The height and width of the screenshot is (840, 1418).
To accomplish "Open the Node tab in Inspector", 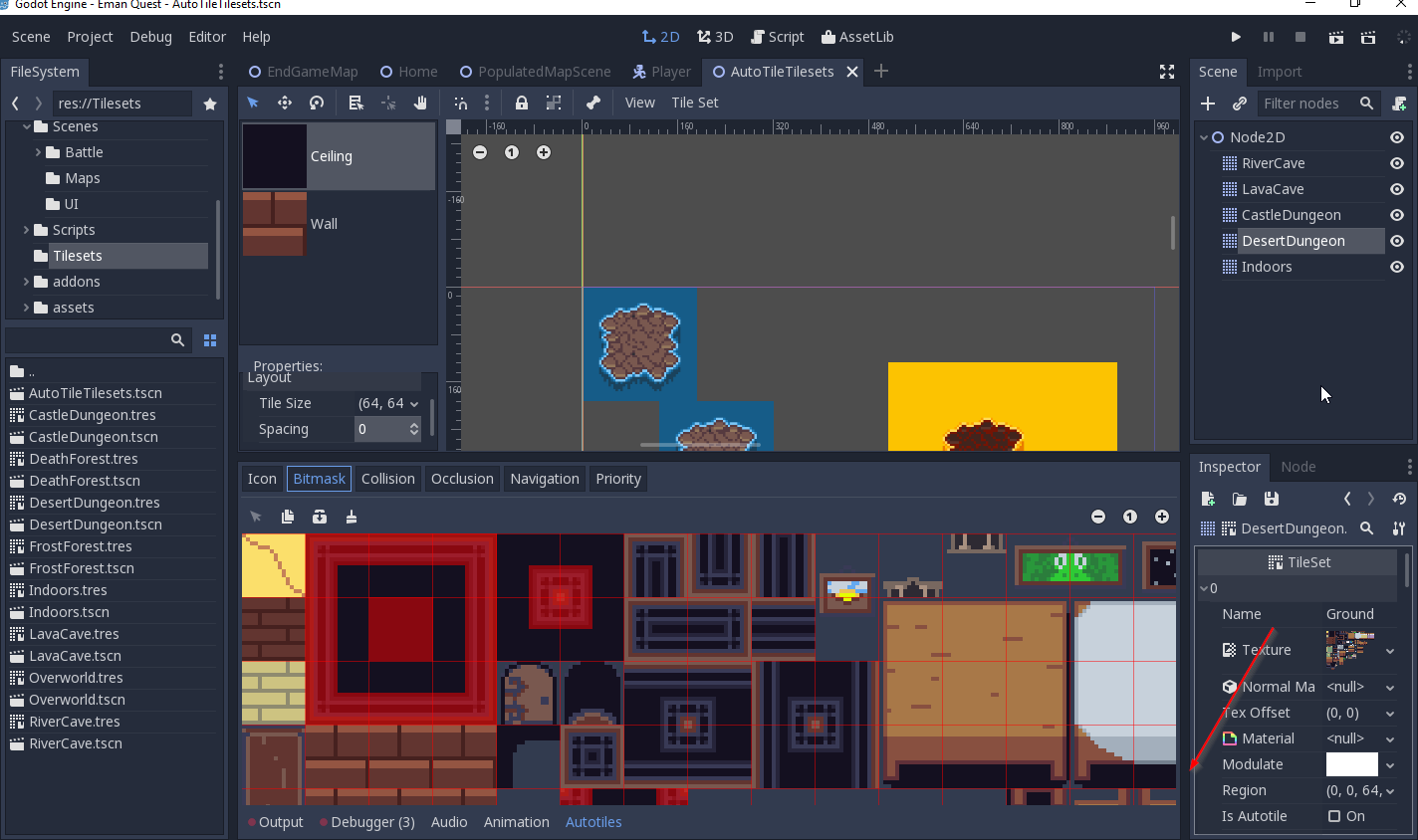I will pos(1298,467).
